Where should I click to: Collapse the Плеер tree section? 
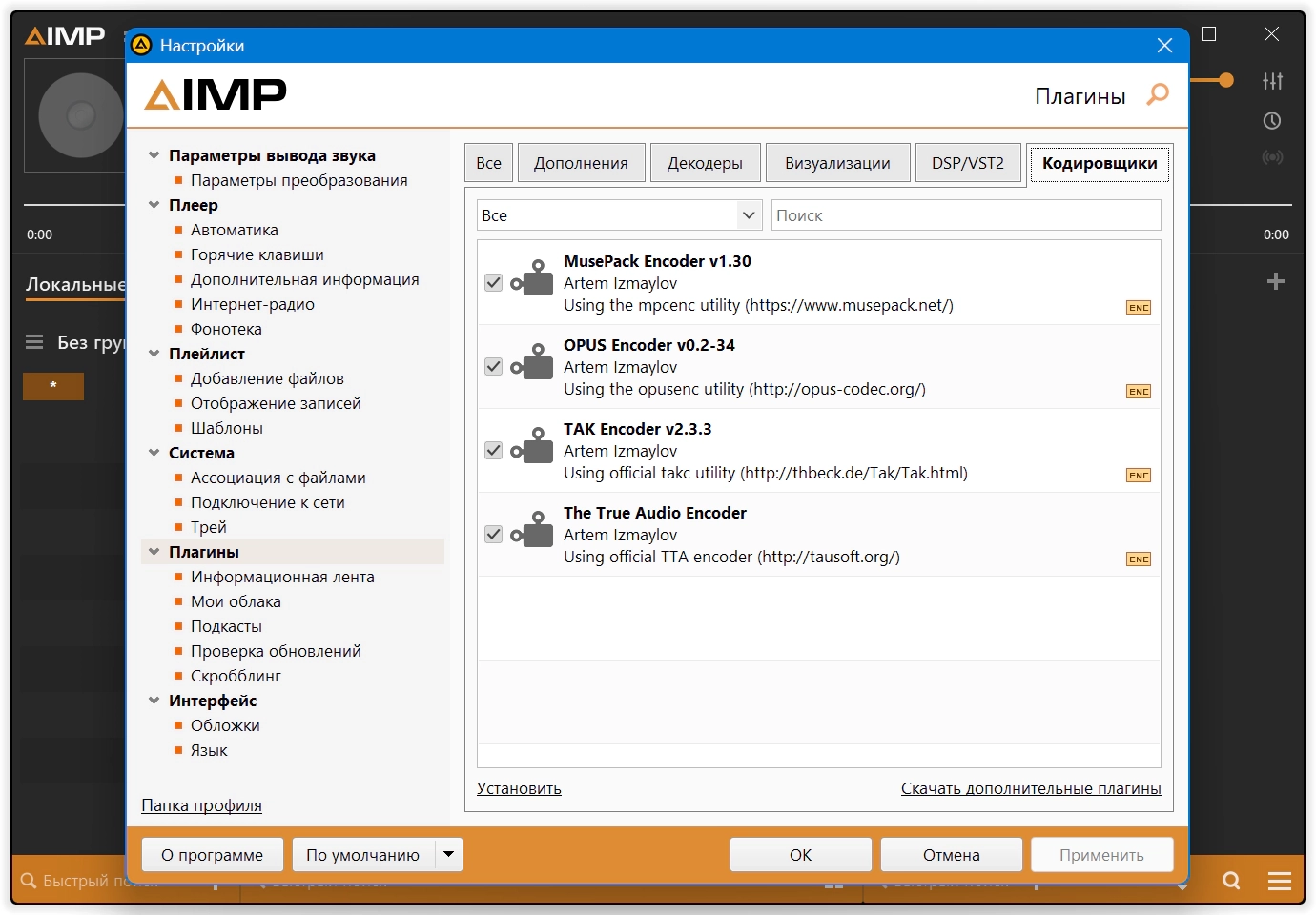coord(154,205)
